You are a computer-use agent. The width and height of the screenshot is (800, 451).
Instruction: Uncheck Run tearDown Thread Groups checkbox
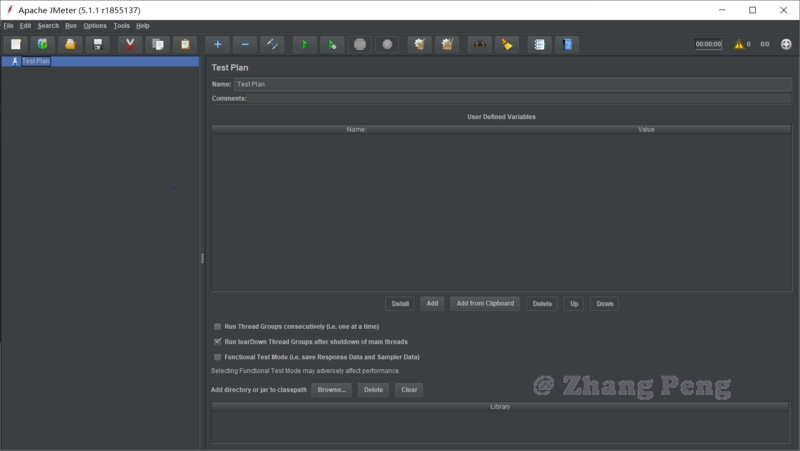(217, 341)
